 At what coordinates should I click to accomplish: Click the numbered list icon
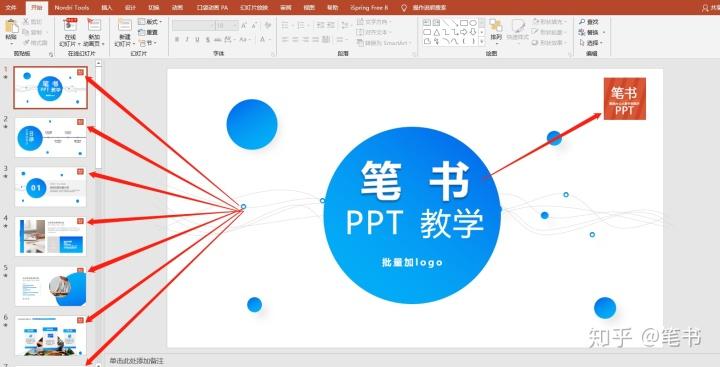pyautogui.click(x=300, y=25)
